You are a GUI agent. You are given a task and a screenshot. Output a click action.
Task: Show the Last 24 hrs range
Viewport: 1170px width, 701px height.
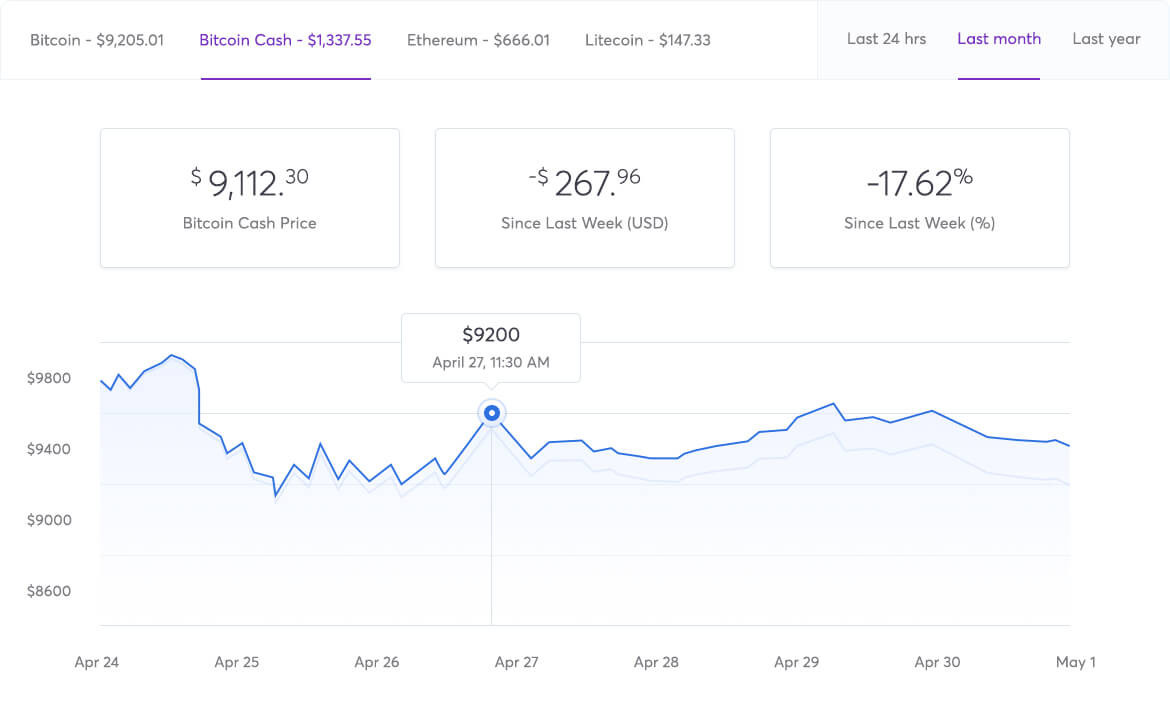click(x=886, y=39)
